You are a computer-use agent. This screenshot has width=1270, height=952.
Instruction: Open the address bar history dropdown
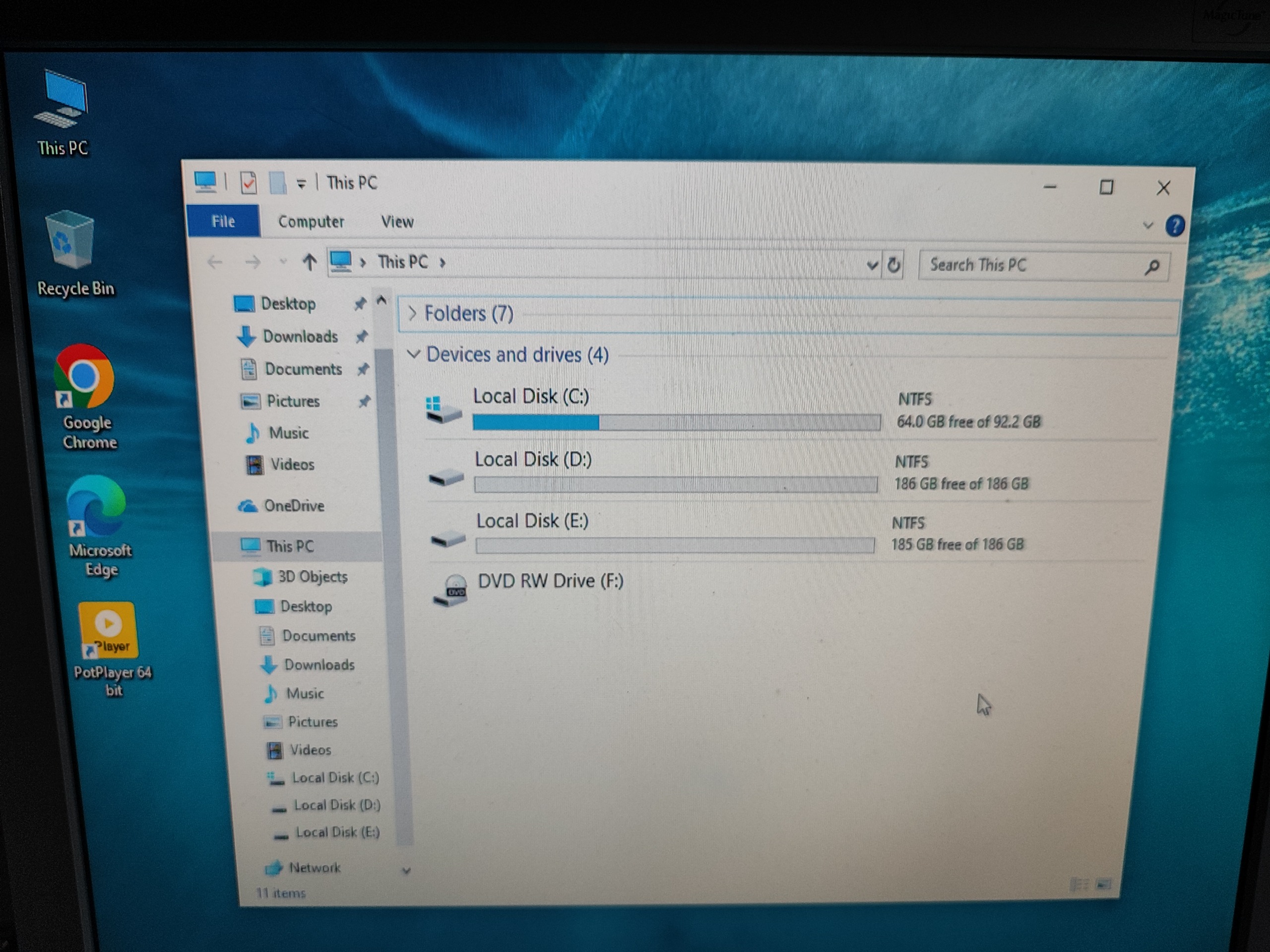pos(872,265)
